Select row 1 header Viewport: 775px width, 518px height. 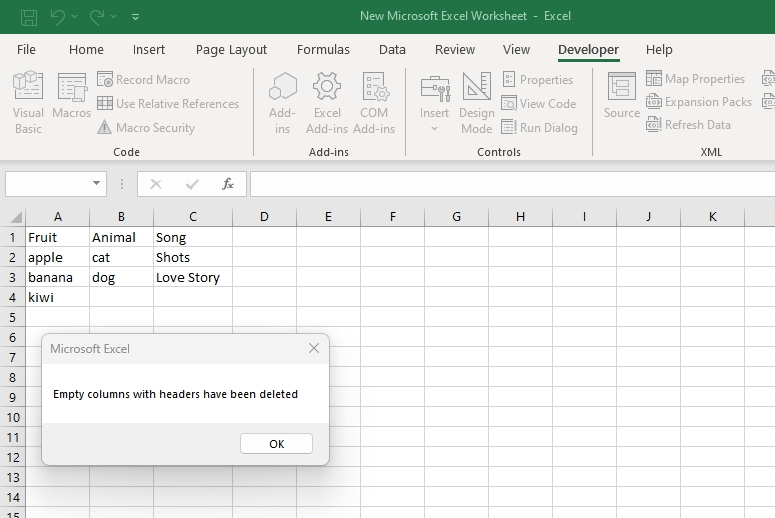coord(13,237)
